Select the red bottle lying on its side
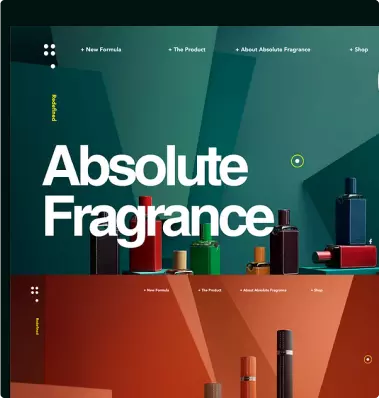Screen dimensions: 379x398 pos(344,256)
